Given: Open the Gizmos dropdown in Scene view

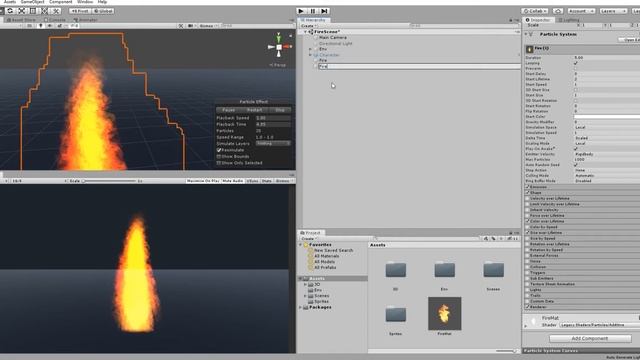Looking at the screenshot, I should (208, 26).
